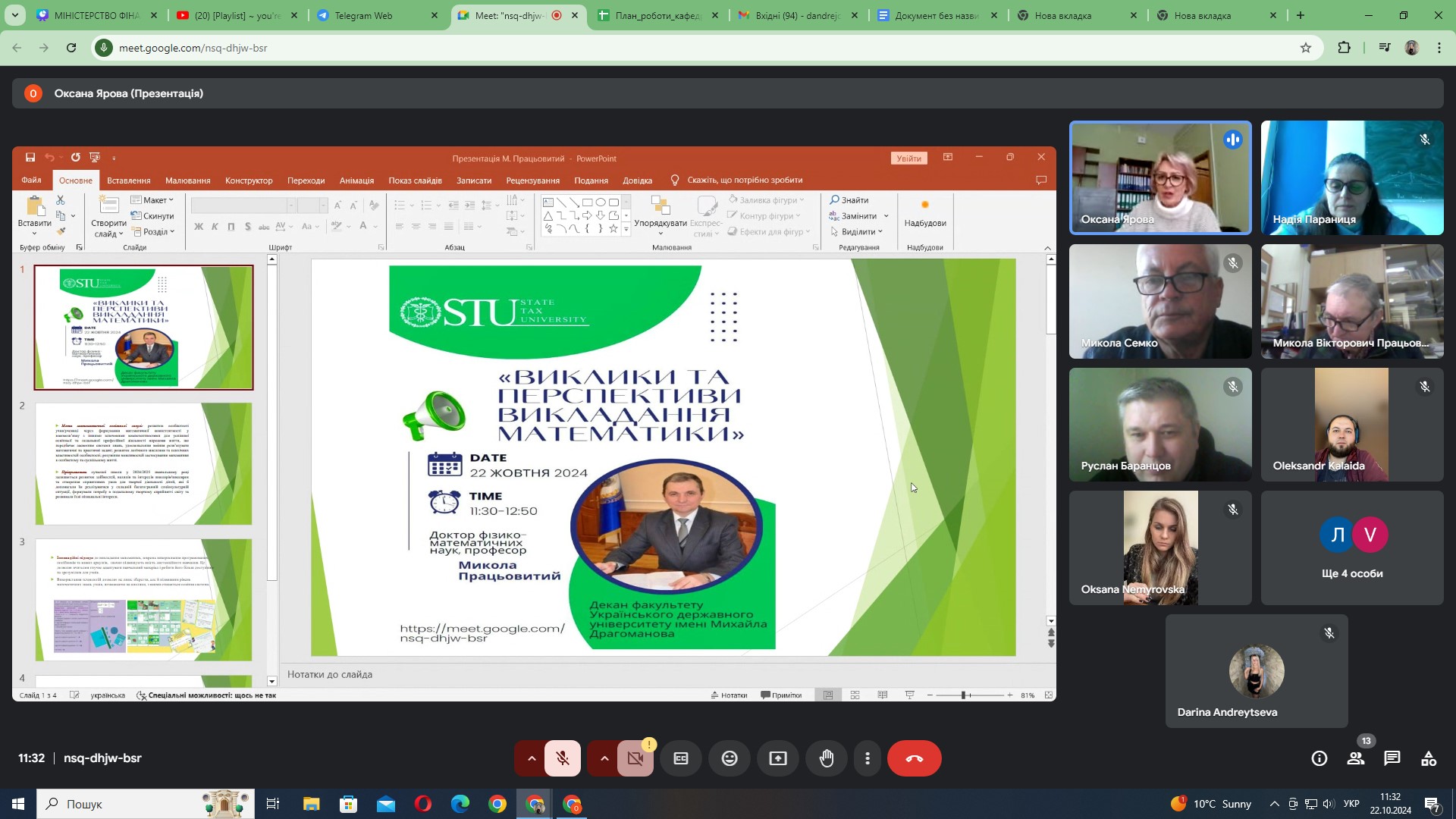Screen dimensions: 1456x819
Task: Open the Надбудови add-ins button
Action: 925,213
